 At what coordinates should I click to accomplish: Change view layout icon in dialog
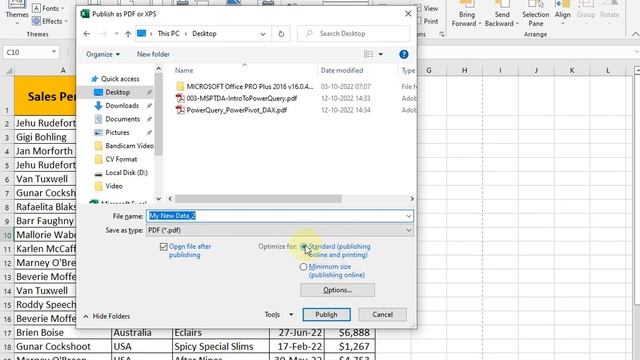point(368,54)
